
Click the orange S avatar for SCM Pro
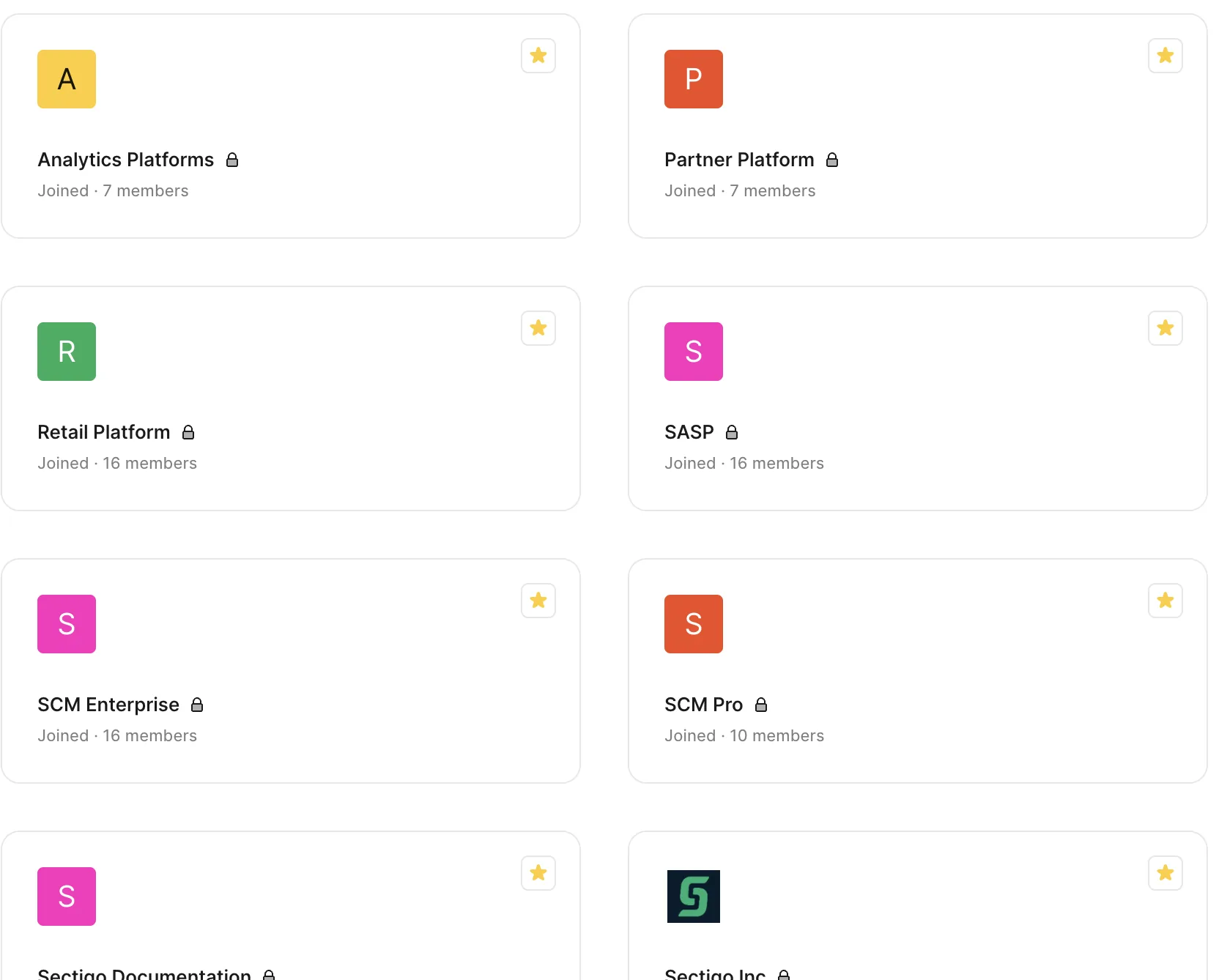pyautogui.click(x=694, y=624)
